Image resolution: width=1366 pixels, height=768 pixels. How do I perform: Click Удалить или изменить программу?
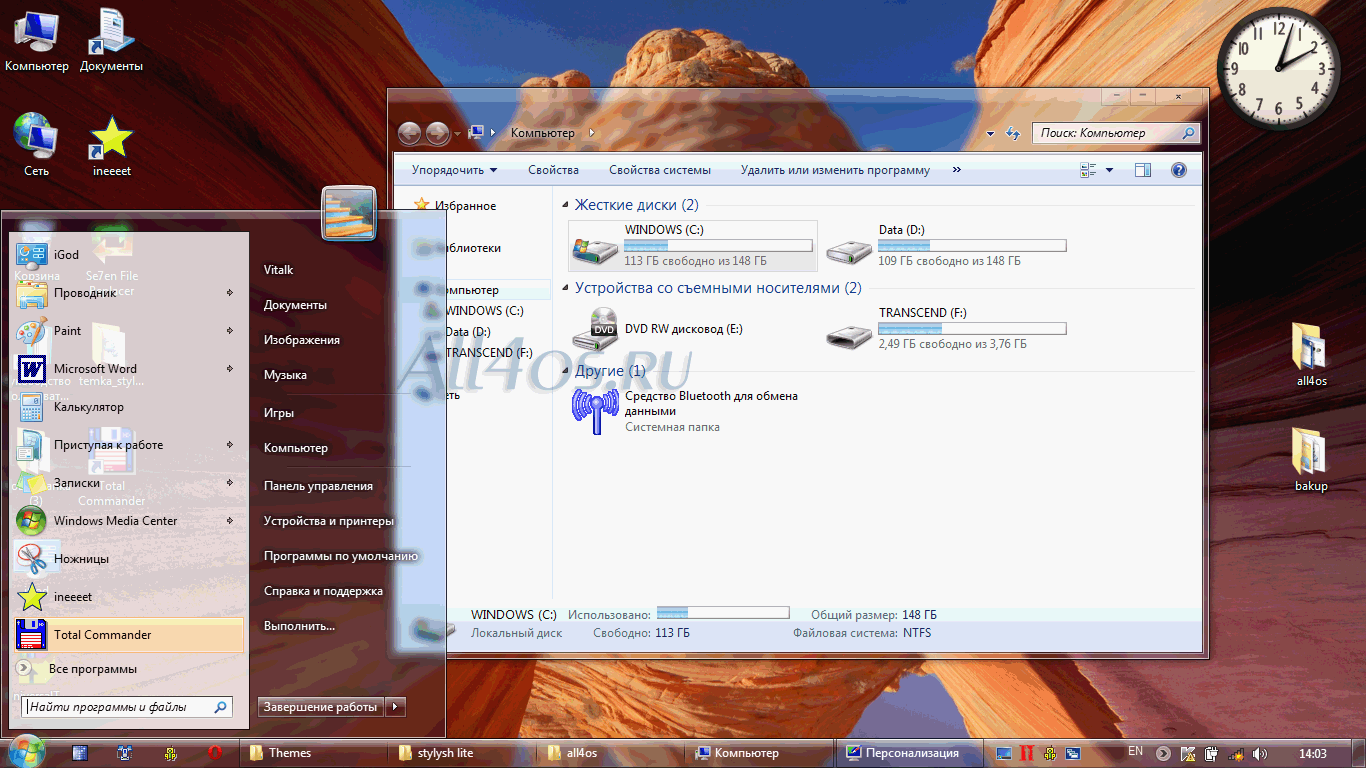click(x=835, y=170)
